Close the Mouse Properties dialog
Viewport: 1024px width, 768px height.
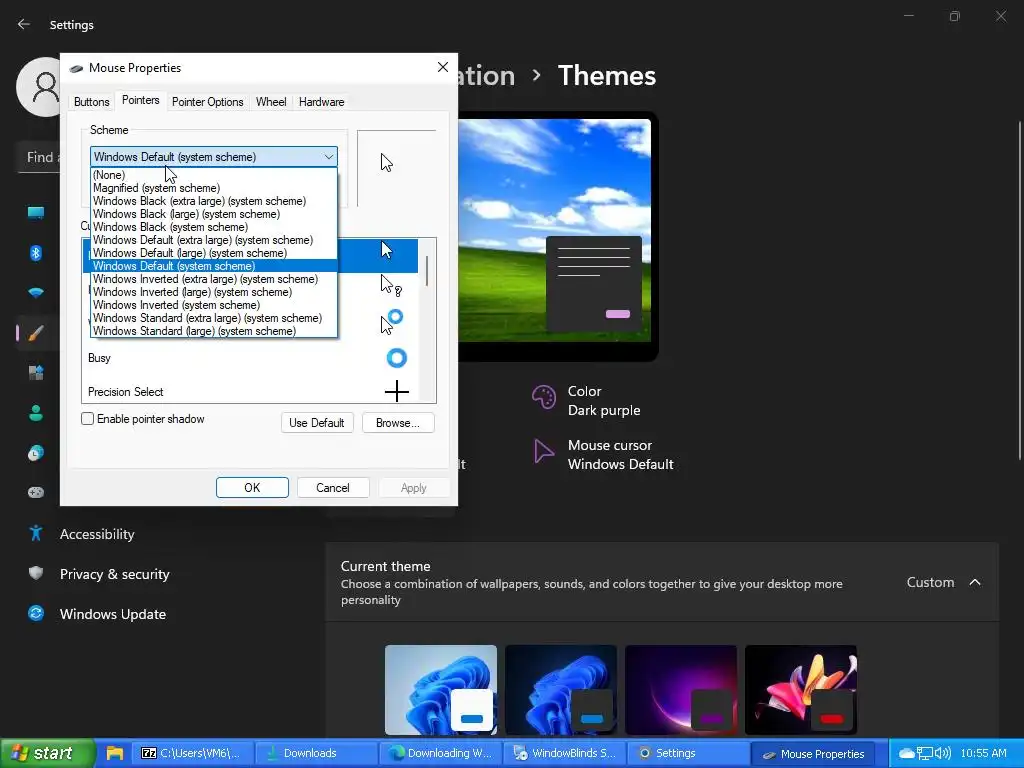coord(443,67)
